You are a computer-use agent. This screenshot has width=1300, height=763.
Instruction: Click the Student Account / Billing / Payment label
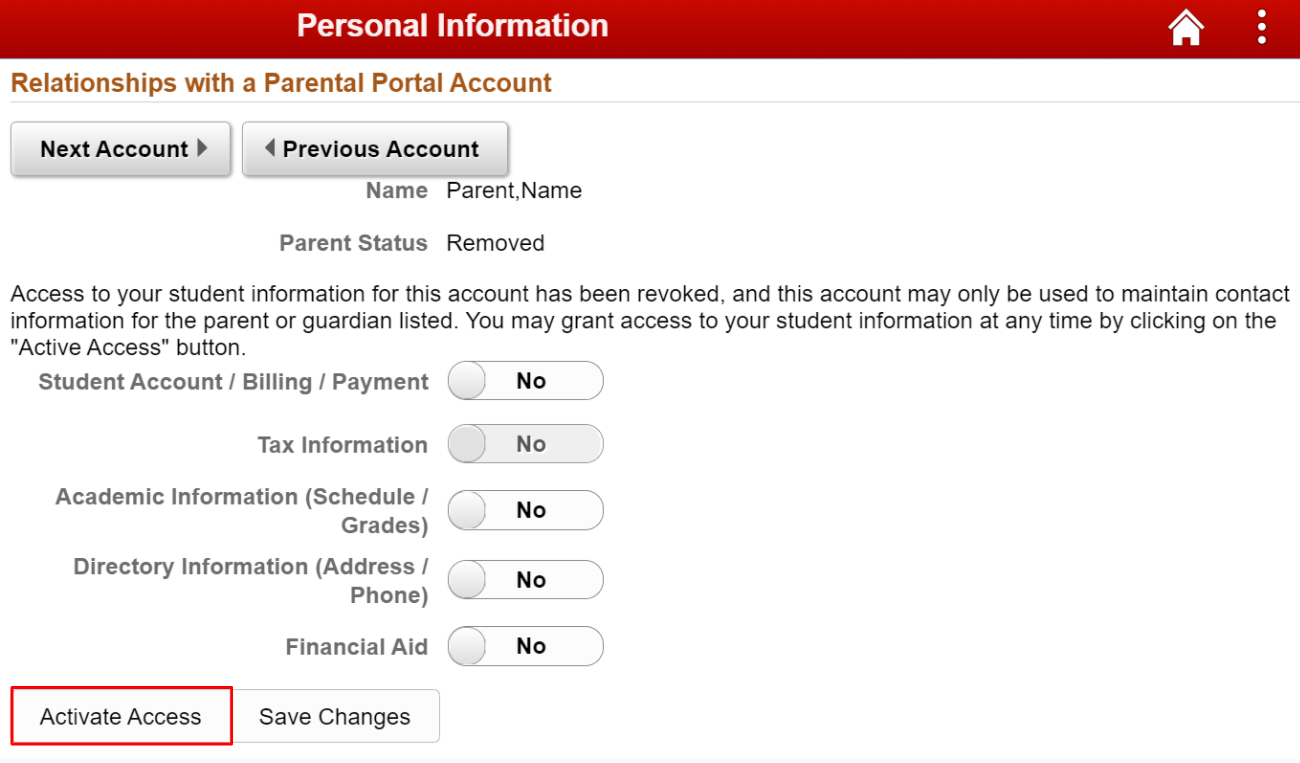[x=233, y=382]
